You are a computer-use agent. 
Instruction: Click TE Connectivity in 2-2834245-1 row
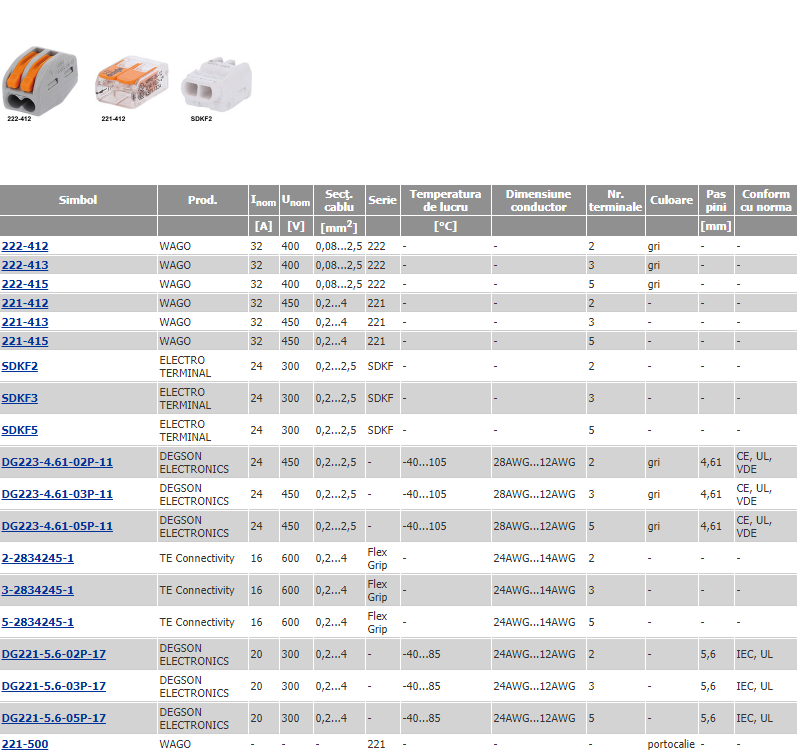pyautogui.click(x=197, y=558)
